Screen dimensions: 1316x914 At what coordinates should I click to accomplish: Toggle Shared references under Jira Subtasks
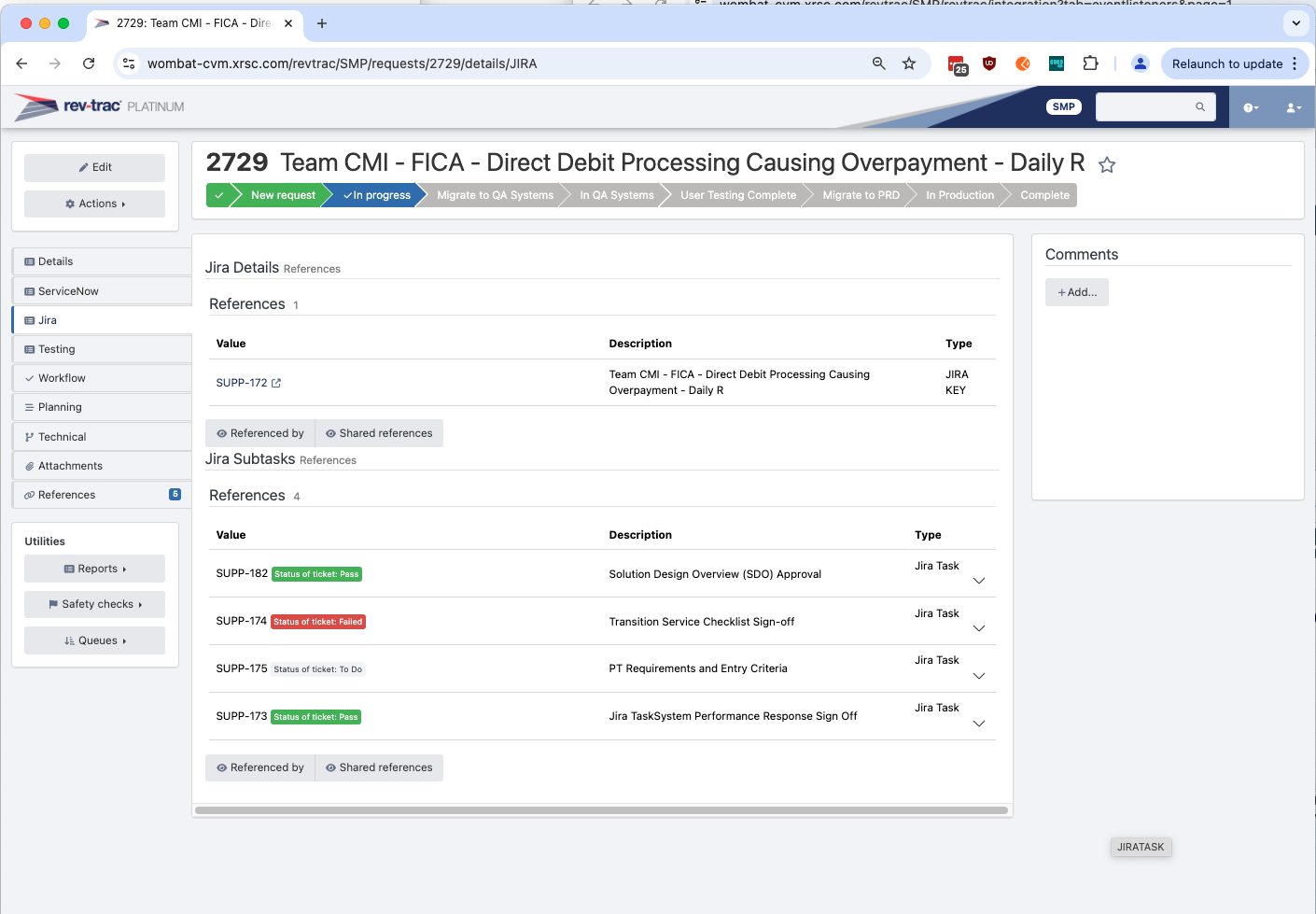click(379, 767)
